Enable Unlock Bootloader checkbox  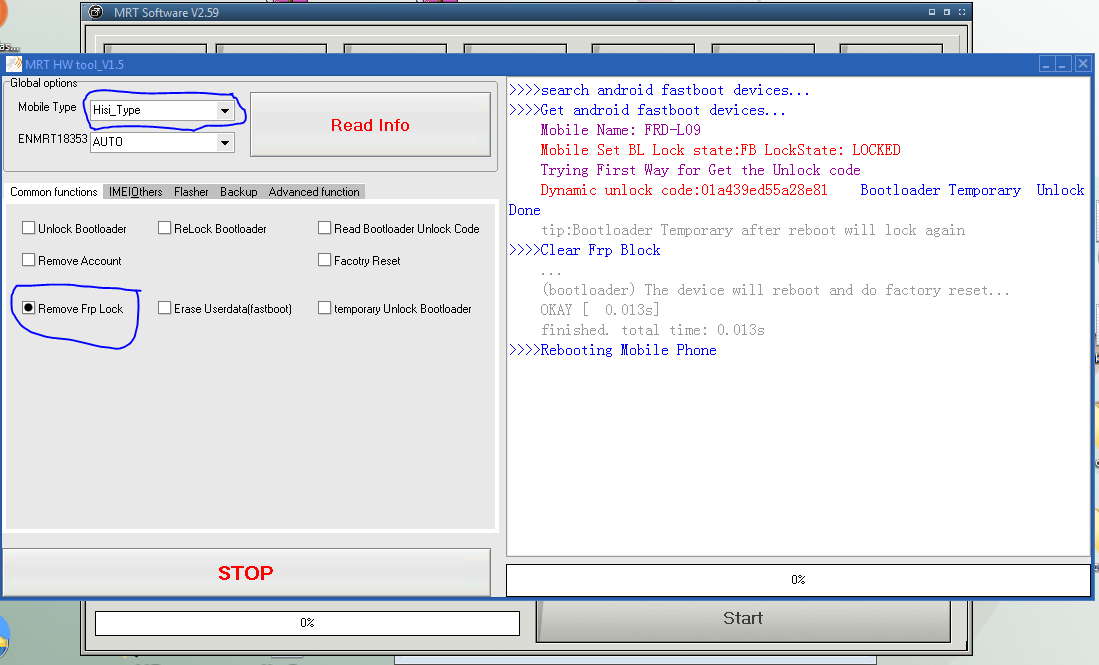pyautogui.click(x=29, y=228)
